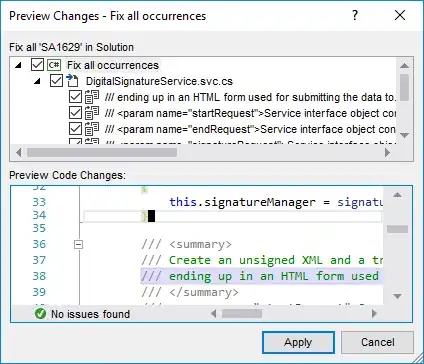The height and width of the screenshot is (364, 424).
Task: Uncheck the DigitalSignatureService.svc.cs checkbox
Action: [56, 81]
